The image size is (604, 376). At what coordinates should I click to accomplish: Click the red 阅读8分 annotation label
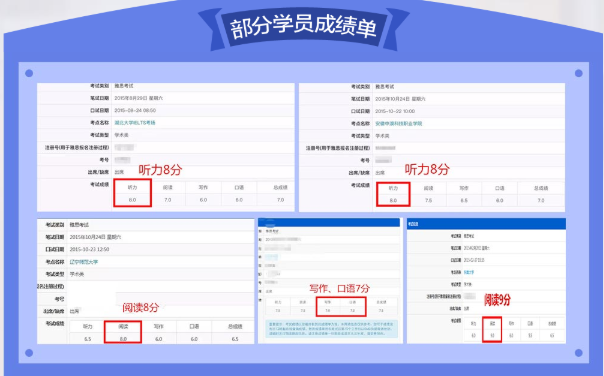[141, 307]
